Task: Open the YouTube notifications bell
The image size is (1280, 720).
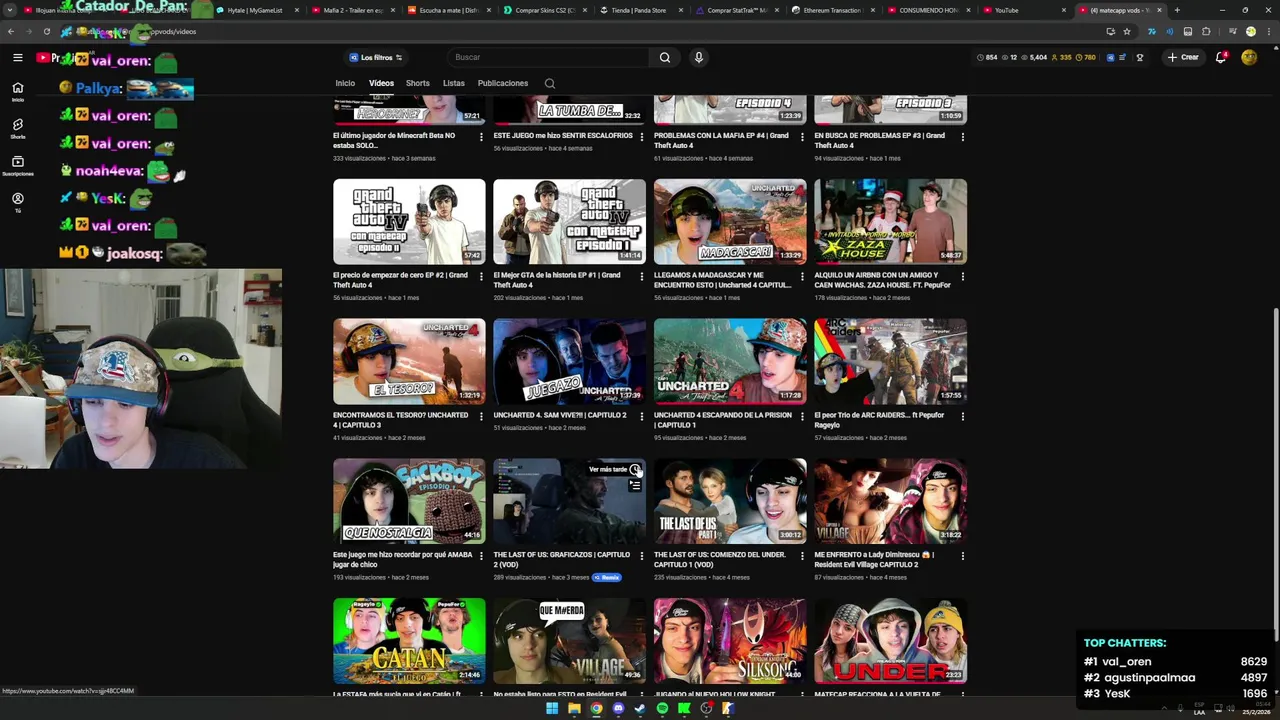Action: point(1221,58)
